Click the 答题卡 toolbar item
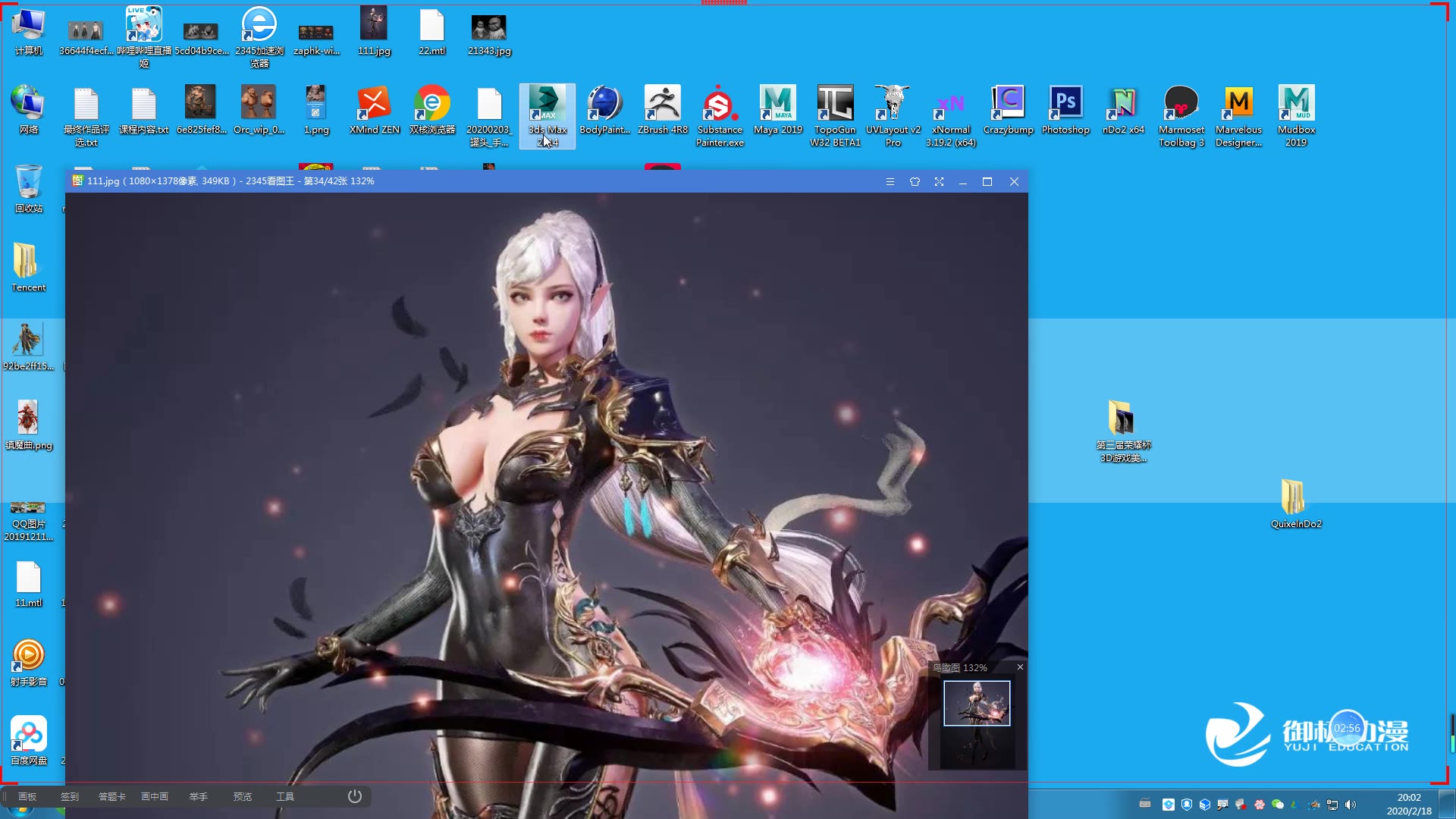The width and height of the screenshot is (1456, 819). pyautogui.click(x=112, y=796)
